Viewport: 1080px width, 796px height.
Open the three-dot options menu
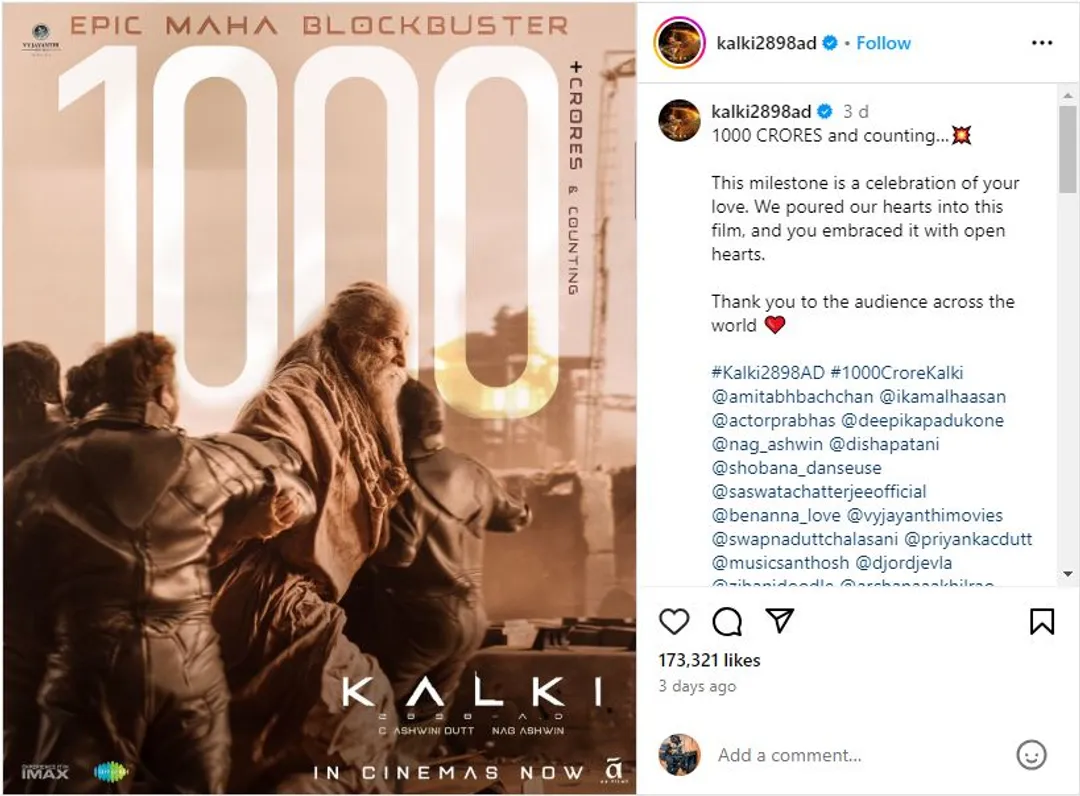tap(1042, 42)
